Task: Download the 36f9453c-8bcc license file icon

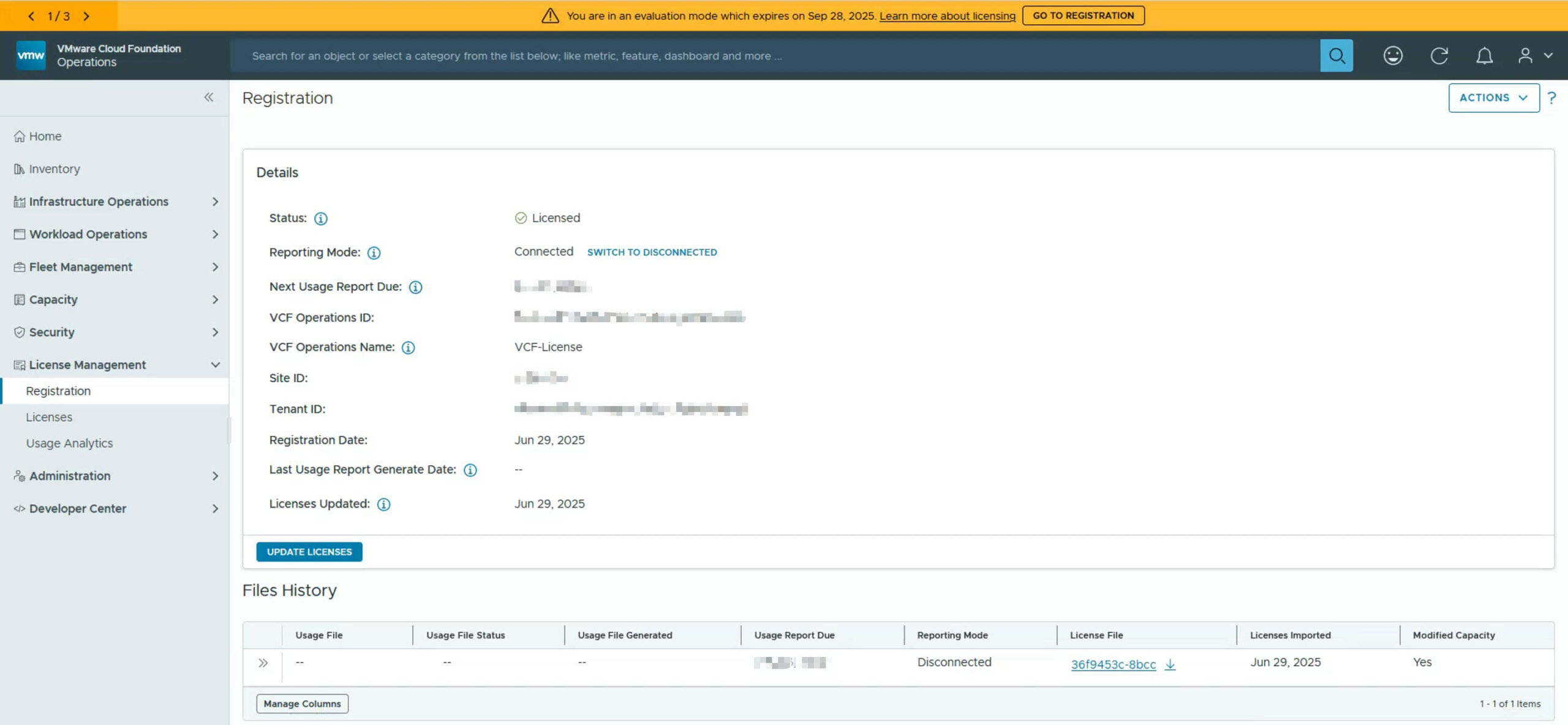Action: (1170, 664)
